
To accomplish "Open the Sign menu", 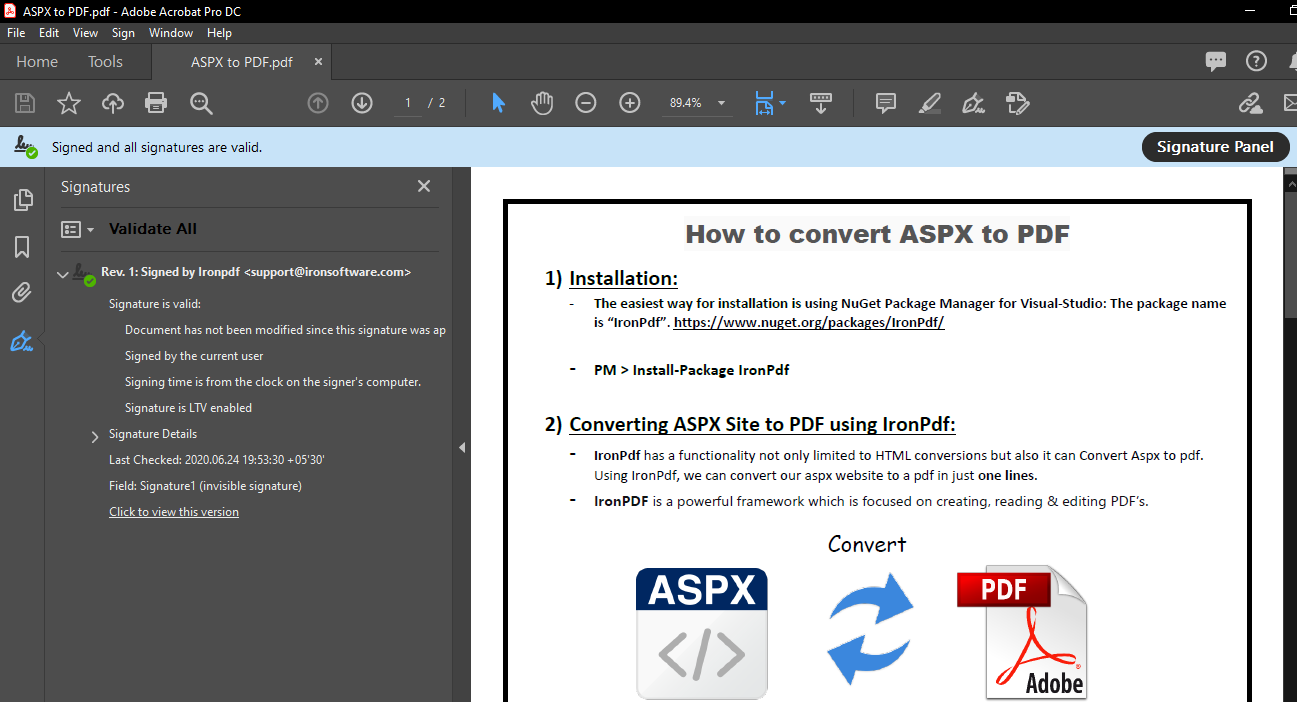I will click(x=123, y=33).
